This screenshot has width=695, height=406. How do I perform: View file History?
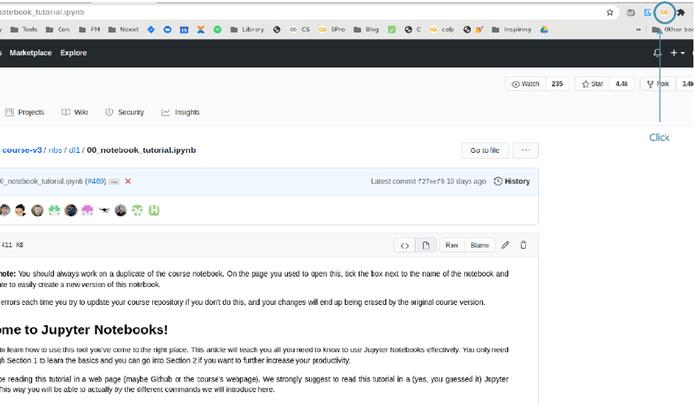(511, 181)
